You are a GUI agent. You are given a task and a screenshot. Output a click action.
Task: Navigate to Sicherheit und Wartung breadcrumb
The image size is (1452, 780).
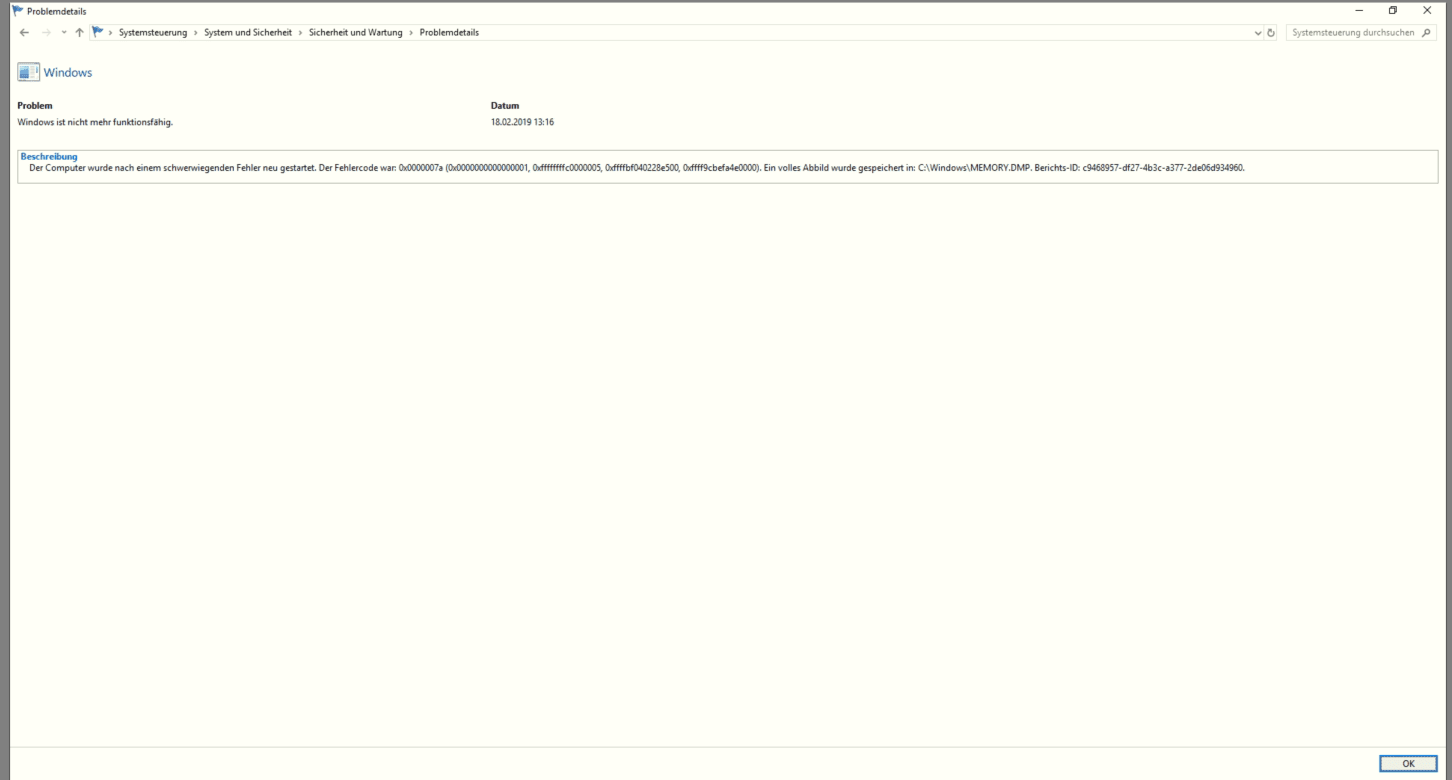(355, 33)
